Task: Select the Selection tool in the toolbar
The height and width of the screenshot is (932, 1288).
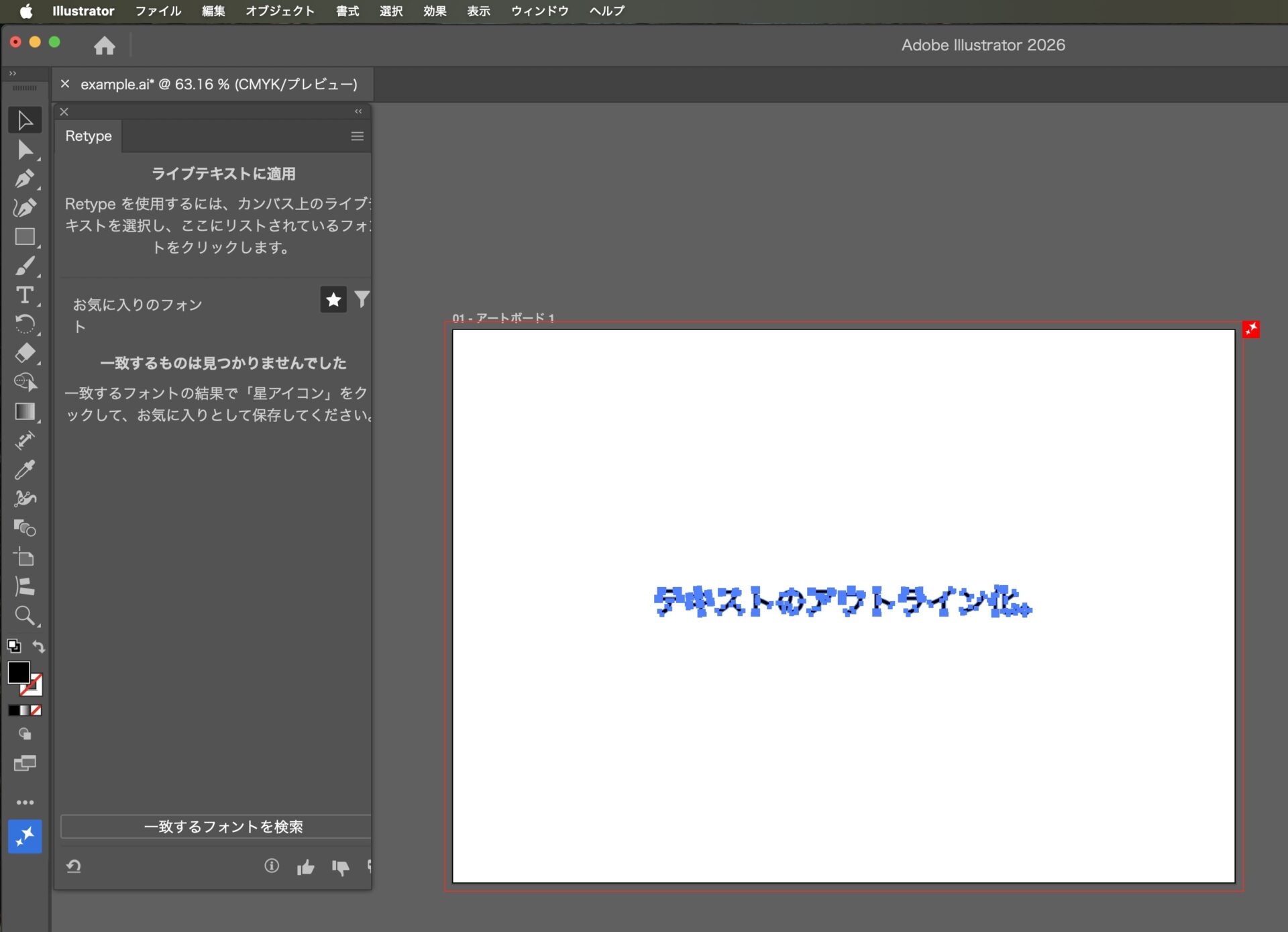Action: tap(25, 119)
